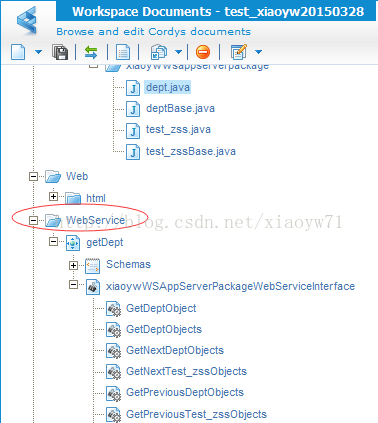The width and height of the screenshot is (378, 423).
Task: Click the edit notepad with pencil icon
Action: pos(239,52)
